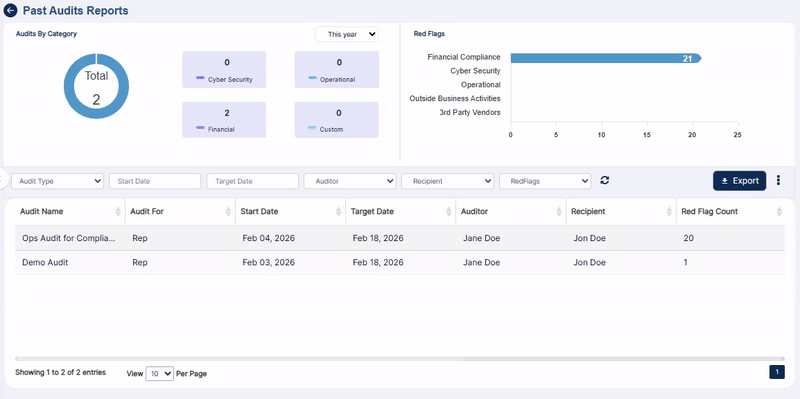
Task: Click the Feb 03, 2026 start date cell
Action: pyautogui.click(x=268, y=263)
